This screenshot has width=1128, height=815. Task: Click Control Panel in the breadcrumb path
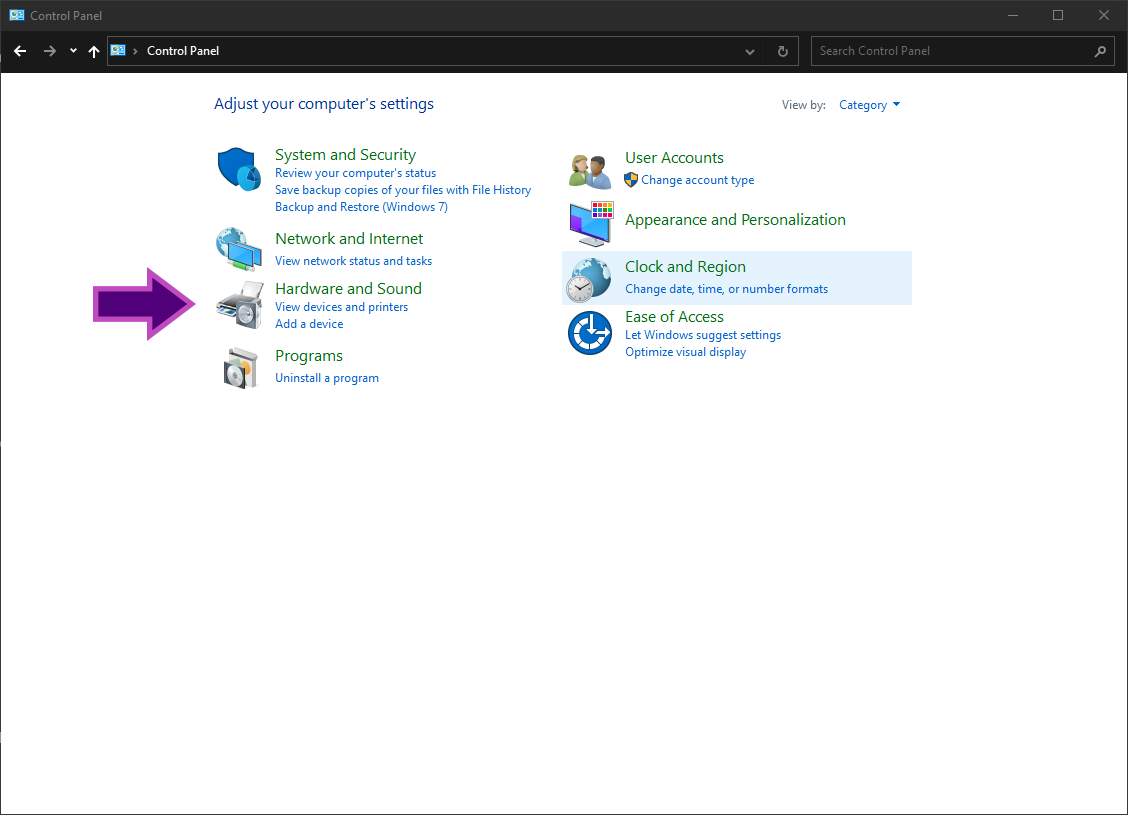tap(183, 51)
